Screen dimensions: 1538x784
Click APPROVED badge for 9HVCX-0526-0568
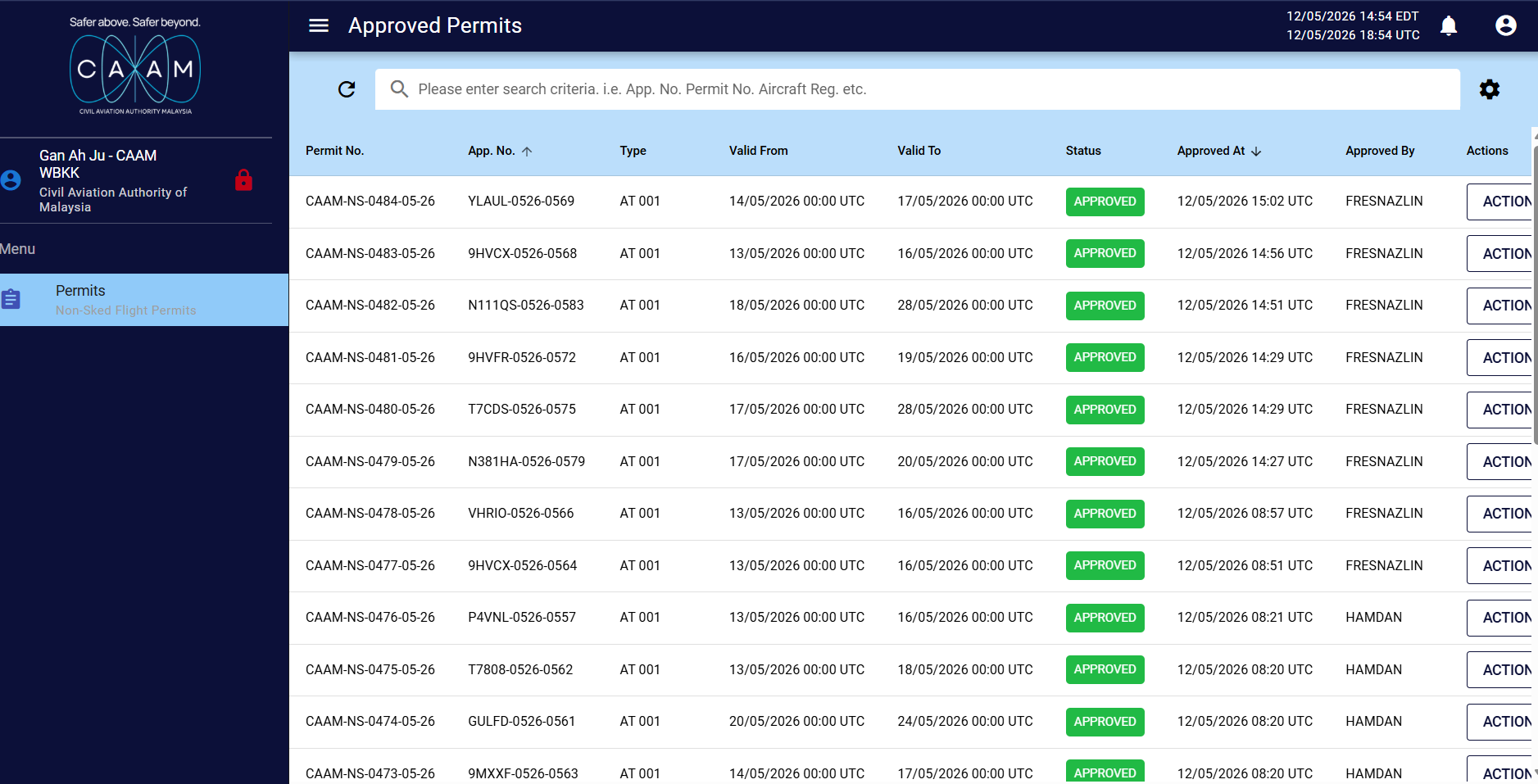pyautogui.click(x=1105, y=253)
